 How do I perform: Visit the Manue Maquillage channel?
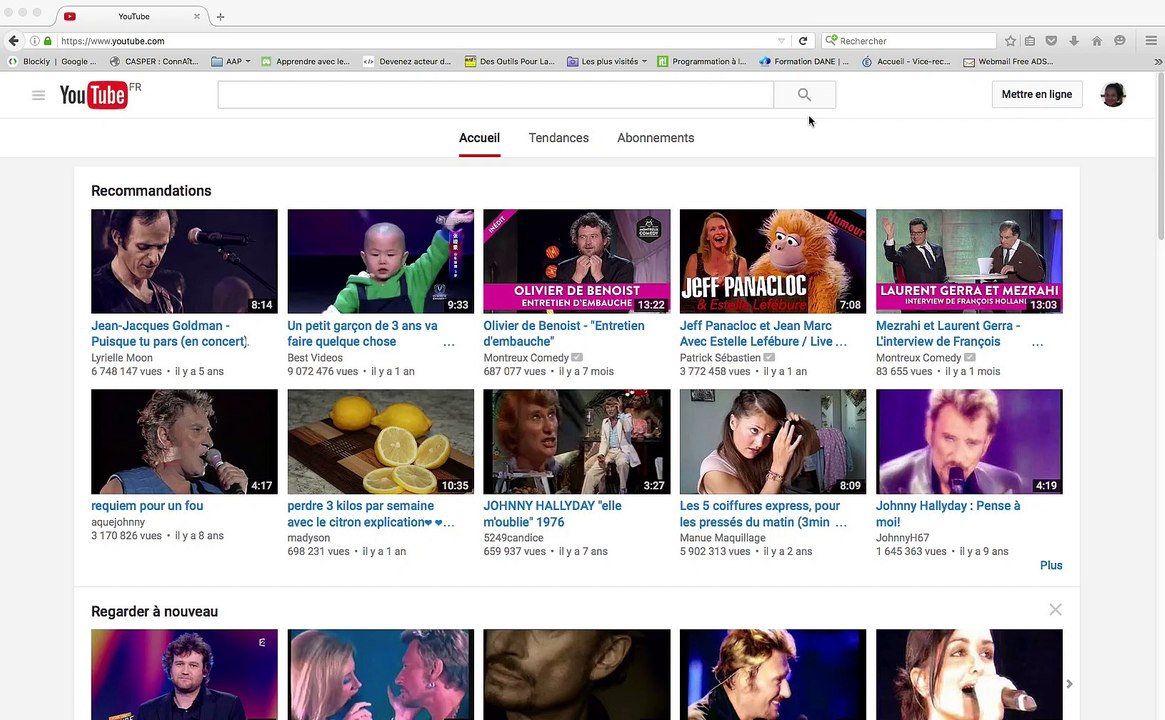pyautogui.click(x=722, y=538)
